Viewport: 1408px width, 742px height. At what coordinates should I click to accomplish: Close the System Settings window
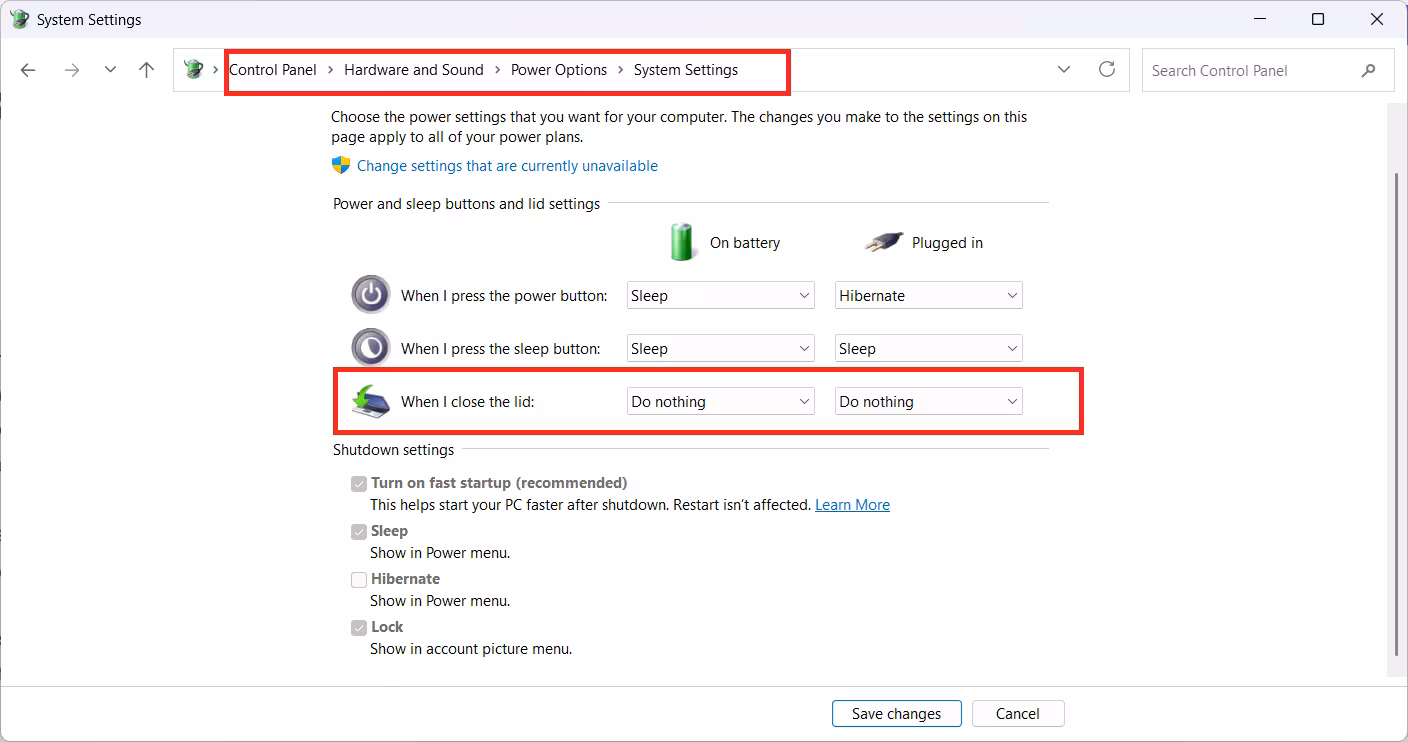point(1377,19)
